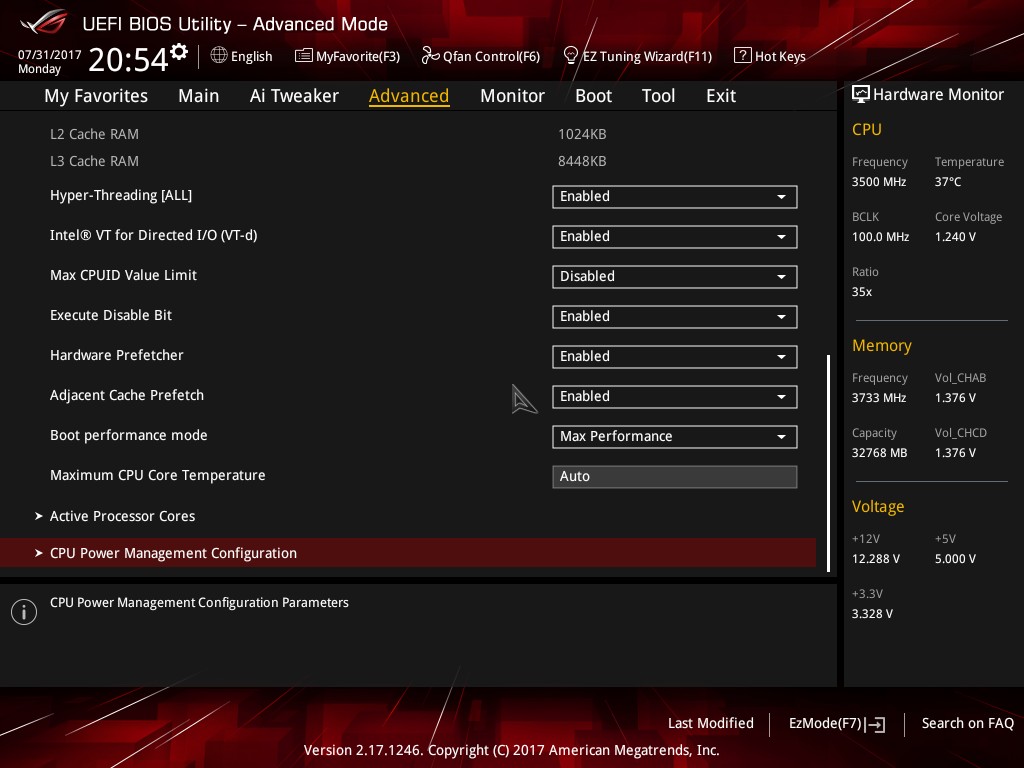Open the Exit tab
Image resolution: width=1024 pixels, height=768 pixels.
coord(721,96)
